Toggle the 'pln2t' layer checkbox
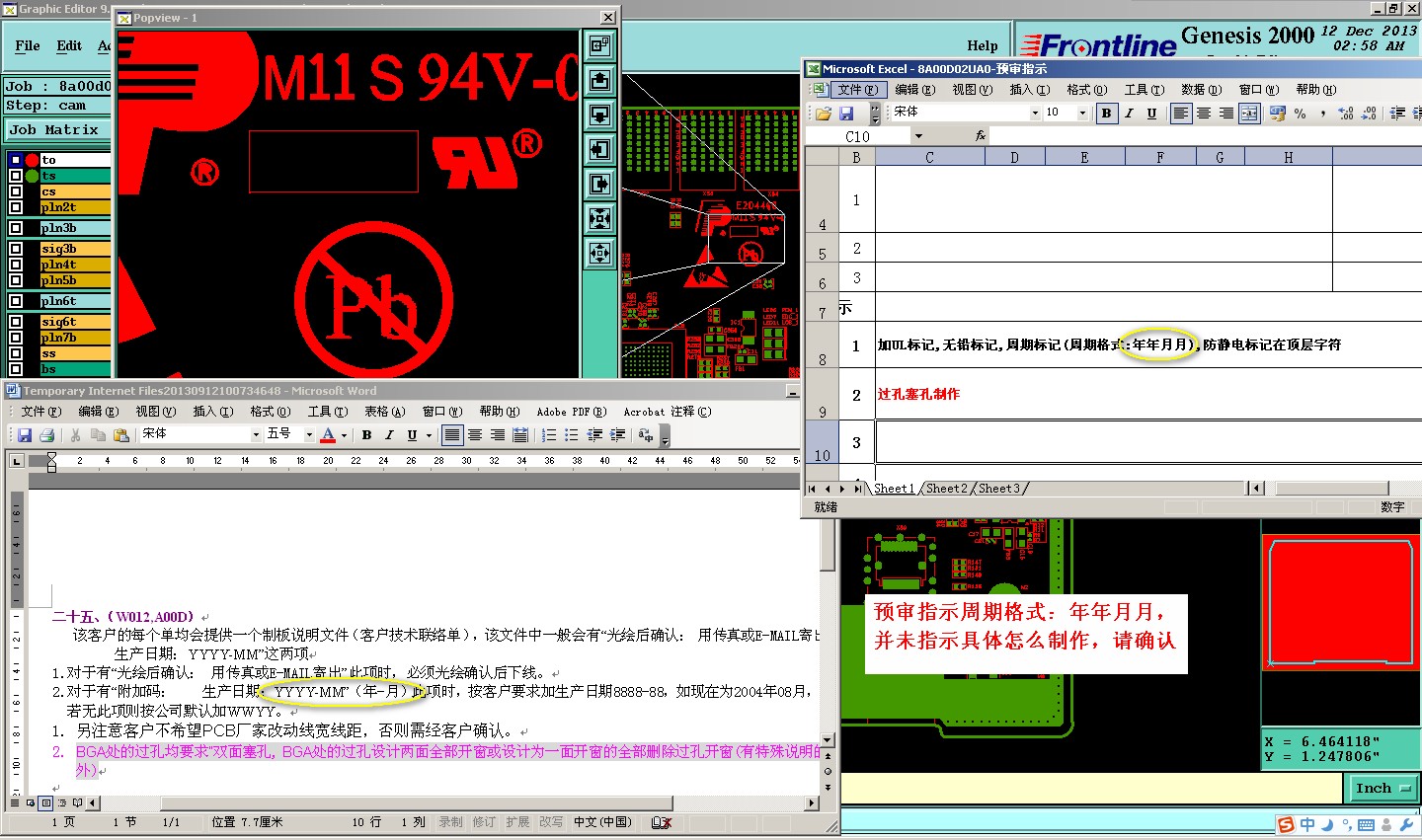1422x840 pixels. 16,207
